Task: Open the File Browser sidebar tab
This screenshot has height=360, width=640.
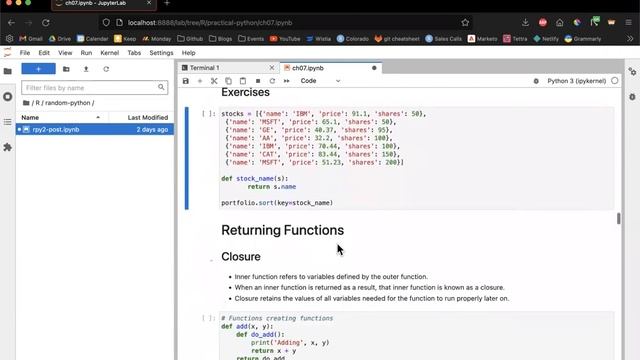Action: click(x=8, y=71)
